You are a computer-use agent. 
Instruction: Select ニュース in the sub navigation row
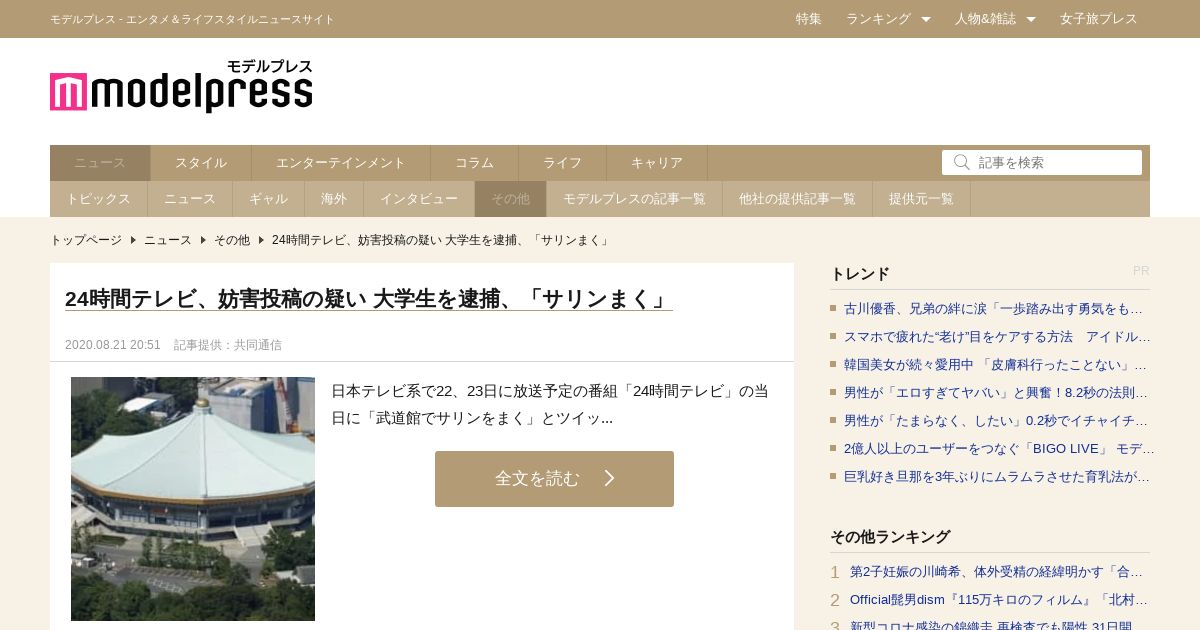click(x=190, y=199)
